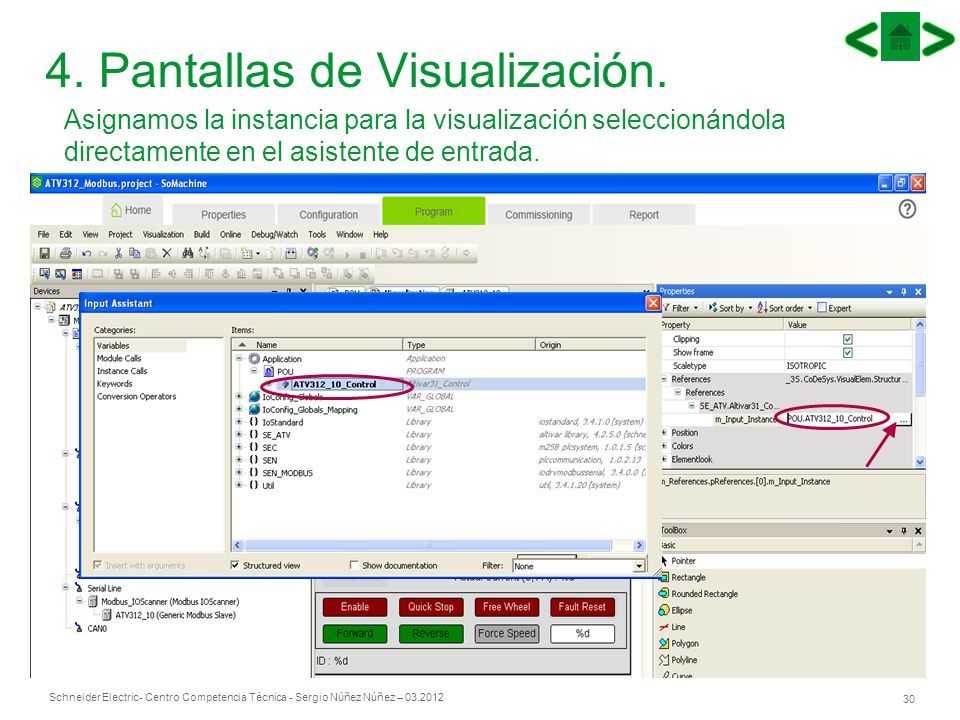This screenshot has width=960, height=720.
Task: Select Instance Calls in the Categories list
Action: coord(122,371)
